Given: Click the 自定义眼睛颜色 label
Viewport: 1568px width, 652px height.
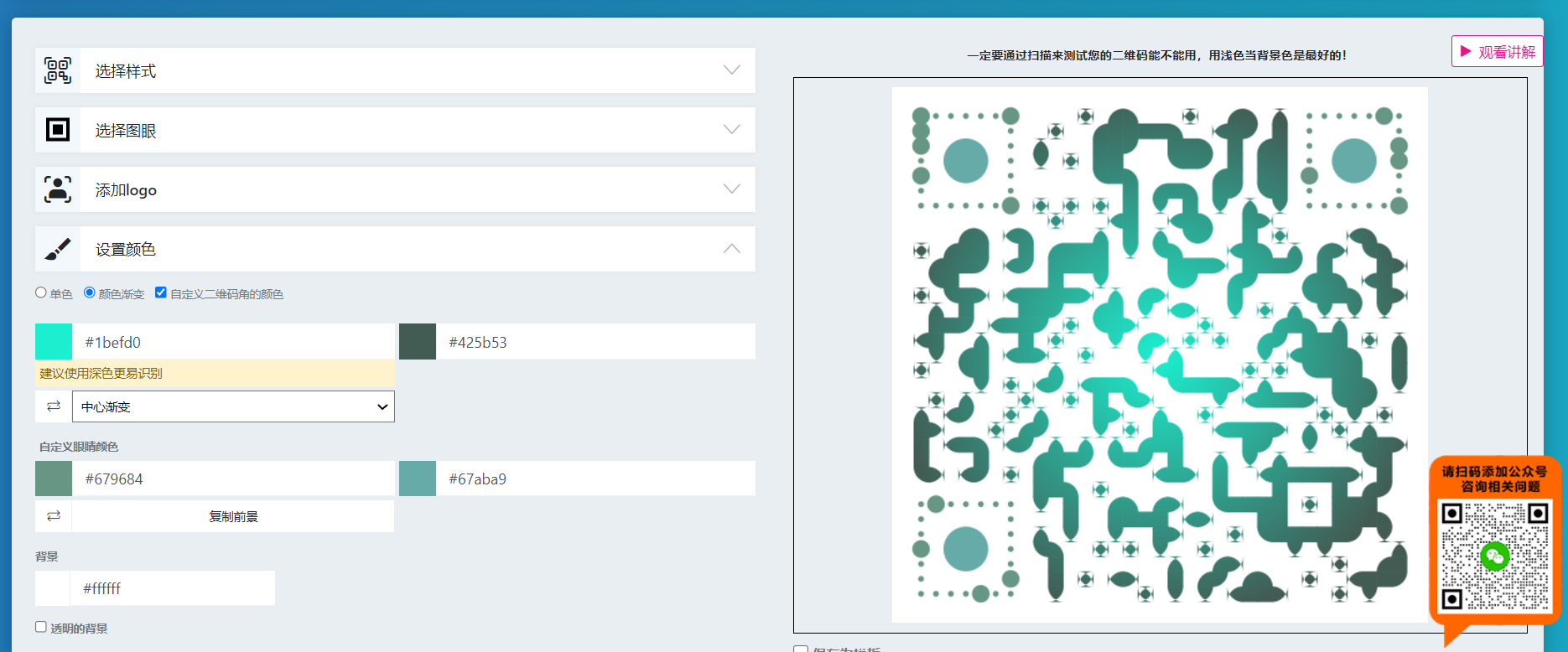Looking at the screenshot, I should 79,447.
